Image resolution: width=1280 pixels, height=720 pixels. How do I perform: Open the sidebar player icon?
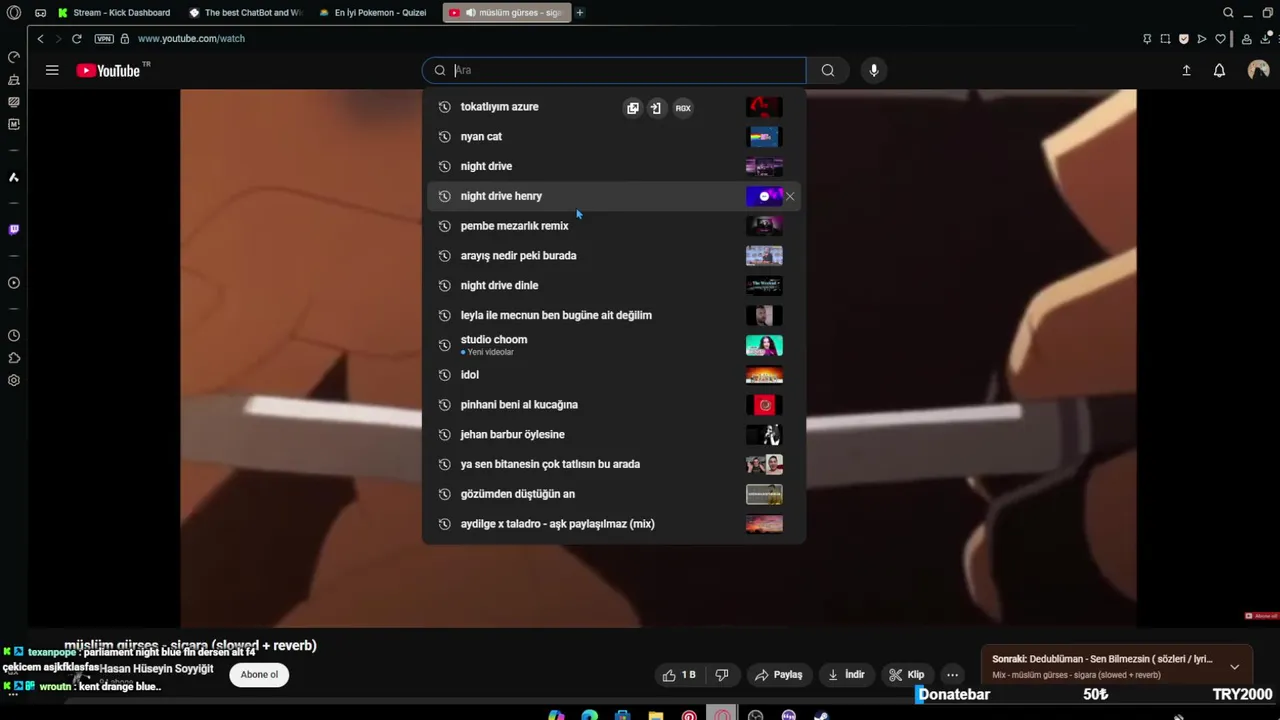(x=14, y=283)
